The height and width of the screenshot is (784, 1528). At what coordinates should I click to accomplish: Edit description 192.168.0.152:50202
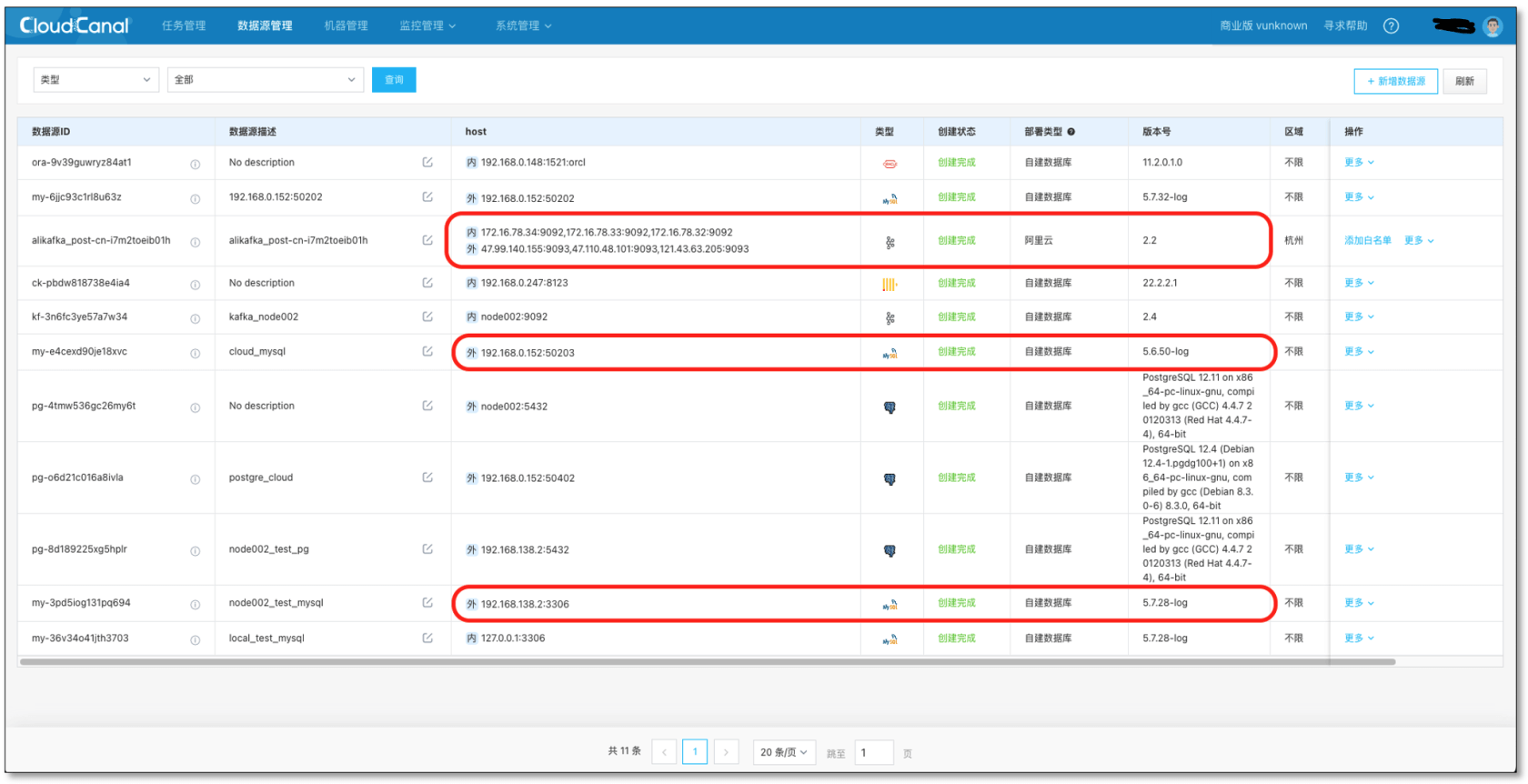coord(427,196)
